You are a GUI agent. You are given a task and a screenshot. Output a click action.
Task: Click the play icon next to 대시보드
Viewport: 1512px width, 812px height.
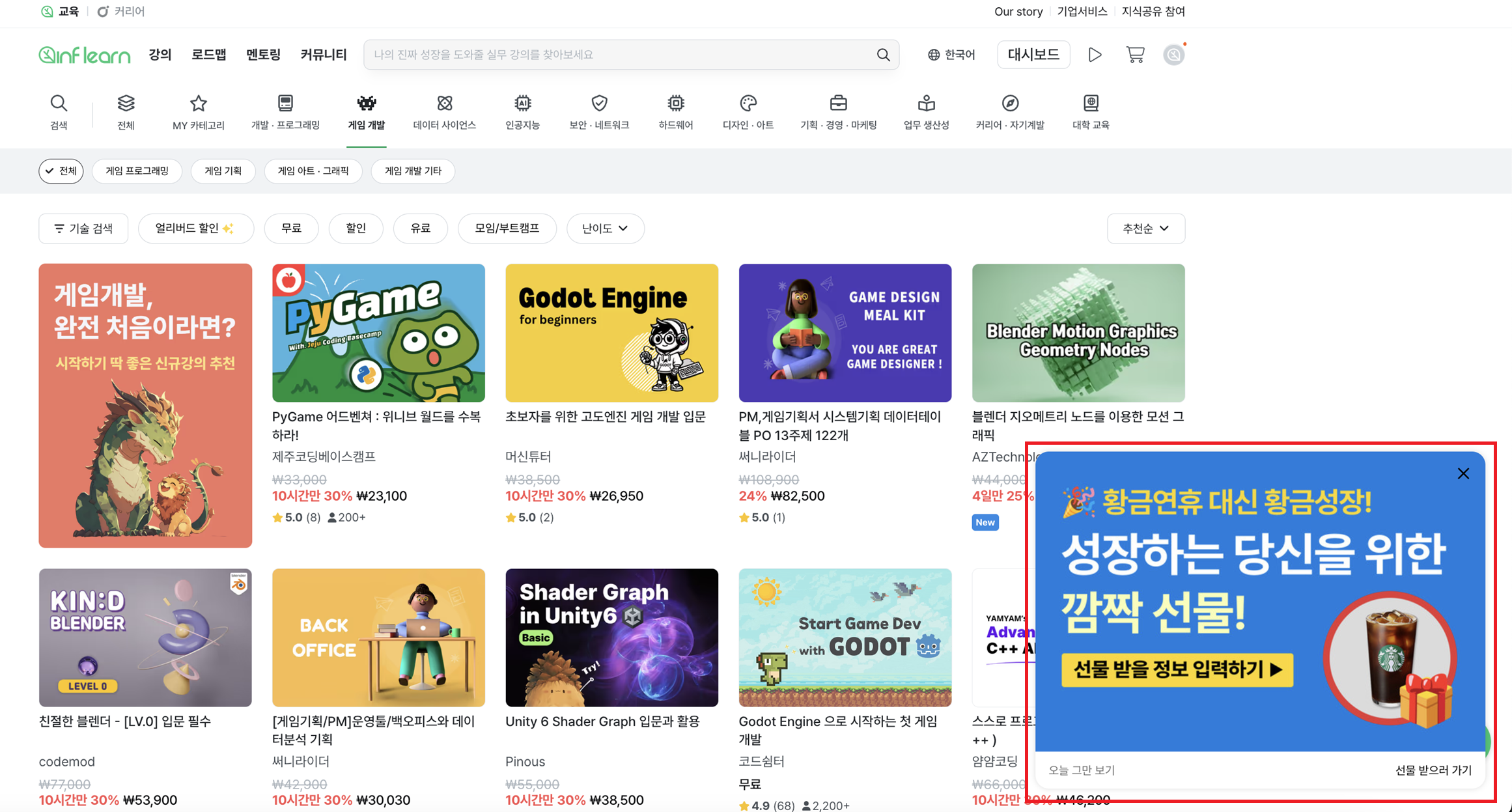click(1095, 55)
